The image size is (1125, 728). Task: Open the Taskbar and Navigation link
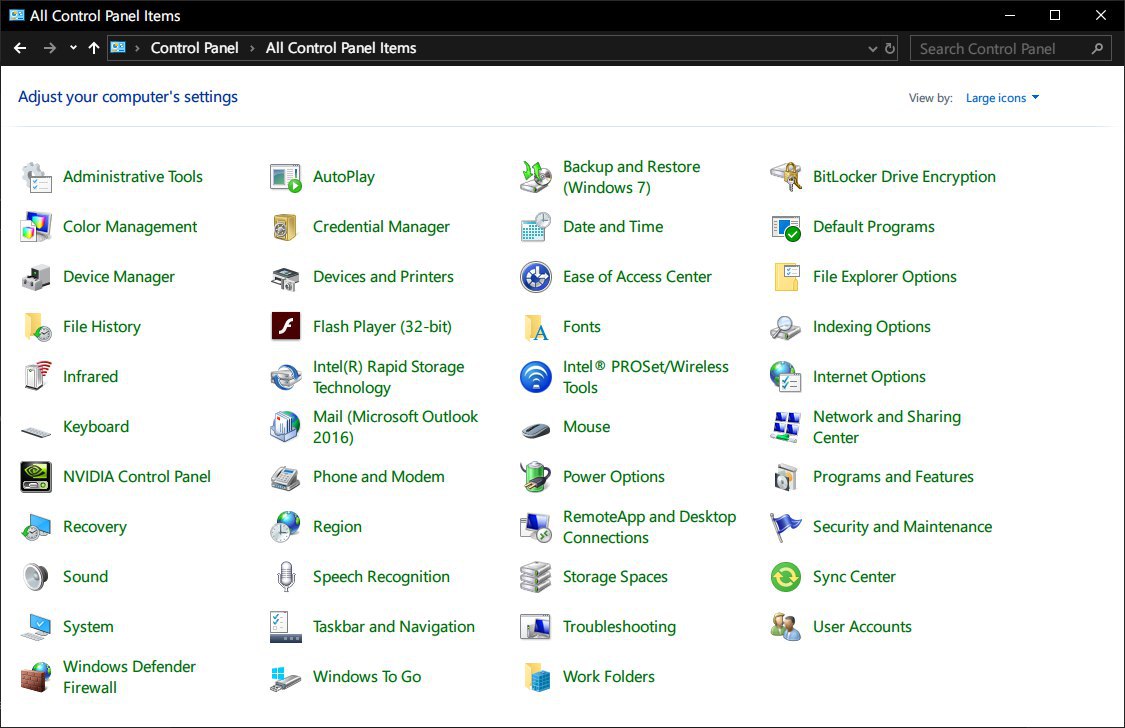[x=394, y=627]
